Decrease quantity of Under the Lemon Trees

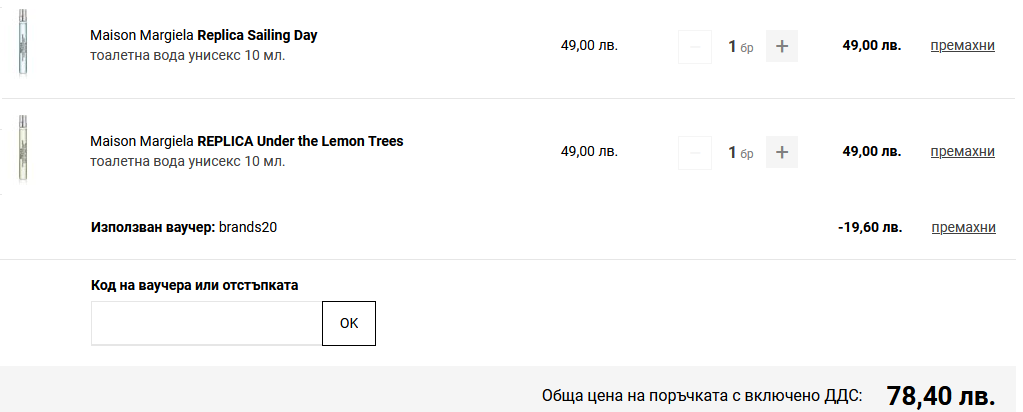point(695,152)
